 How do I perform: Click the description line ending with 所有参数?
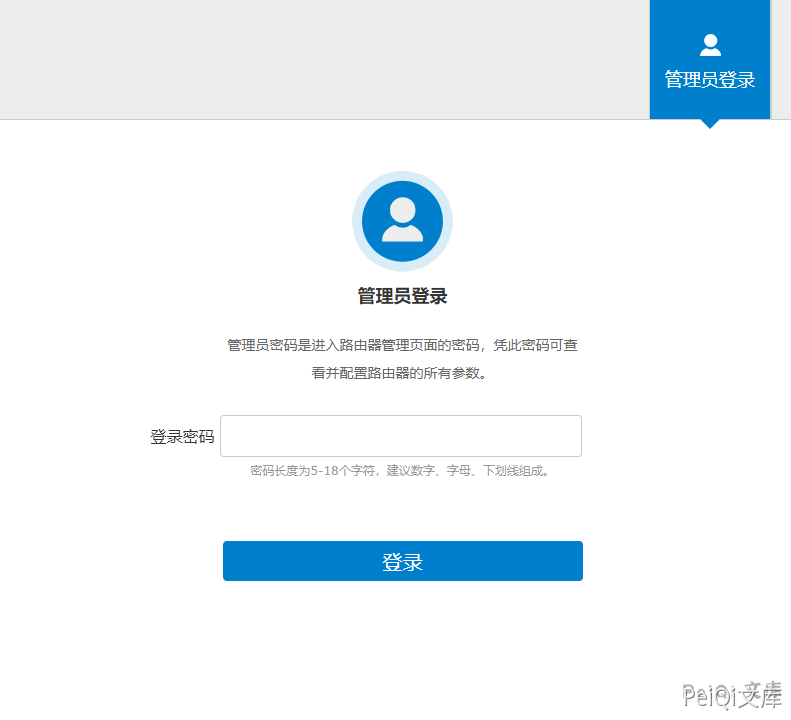(402, 374)
